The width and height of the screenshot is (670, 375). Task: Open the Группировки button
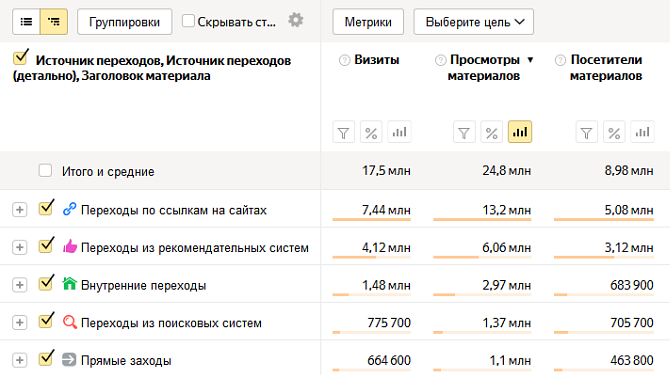coord(124,21)
